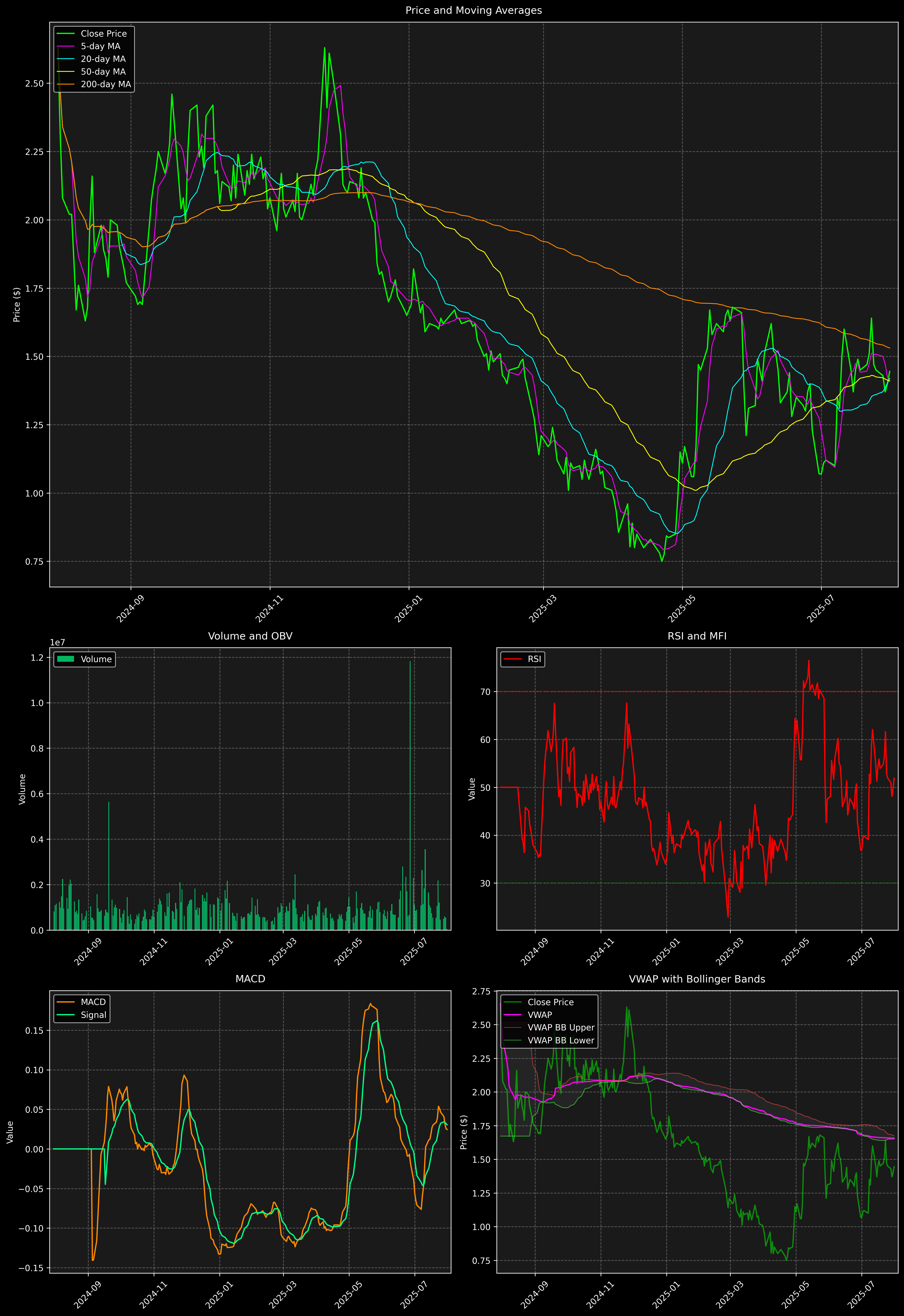Image resolution: width=904 pixels, height=1316 pixels.
Task: Click the yellow line sample beside '50-day MA'
Action: [66, 72]
